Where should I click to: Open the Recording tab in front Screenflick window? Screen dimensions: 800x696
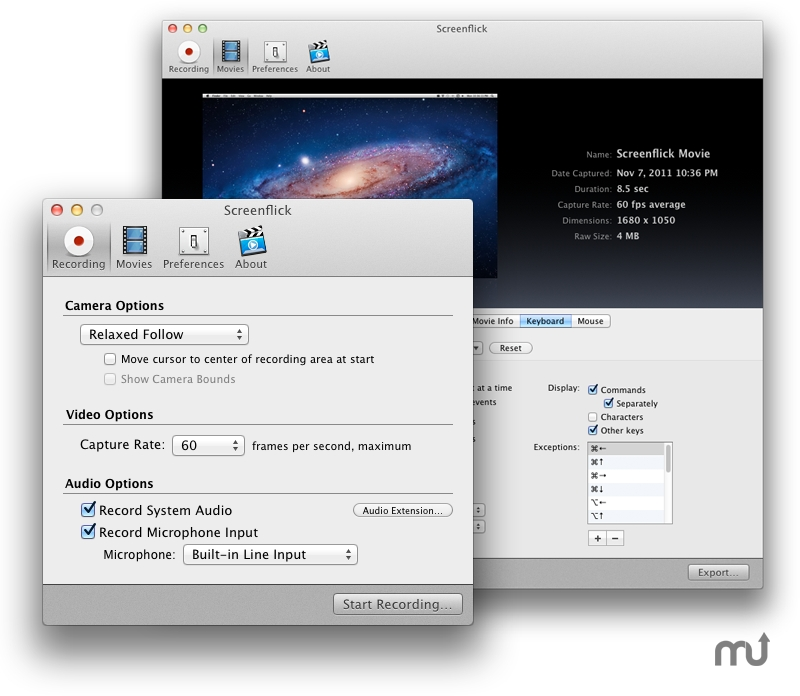pos(79,248)
